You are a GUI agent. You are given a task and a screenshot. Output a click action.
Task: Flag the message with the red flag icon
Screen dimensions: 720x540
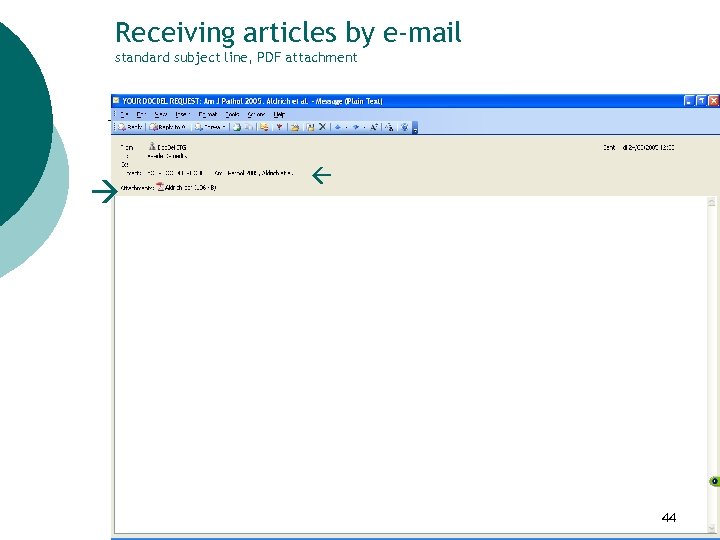coord(279,127)
